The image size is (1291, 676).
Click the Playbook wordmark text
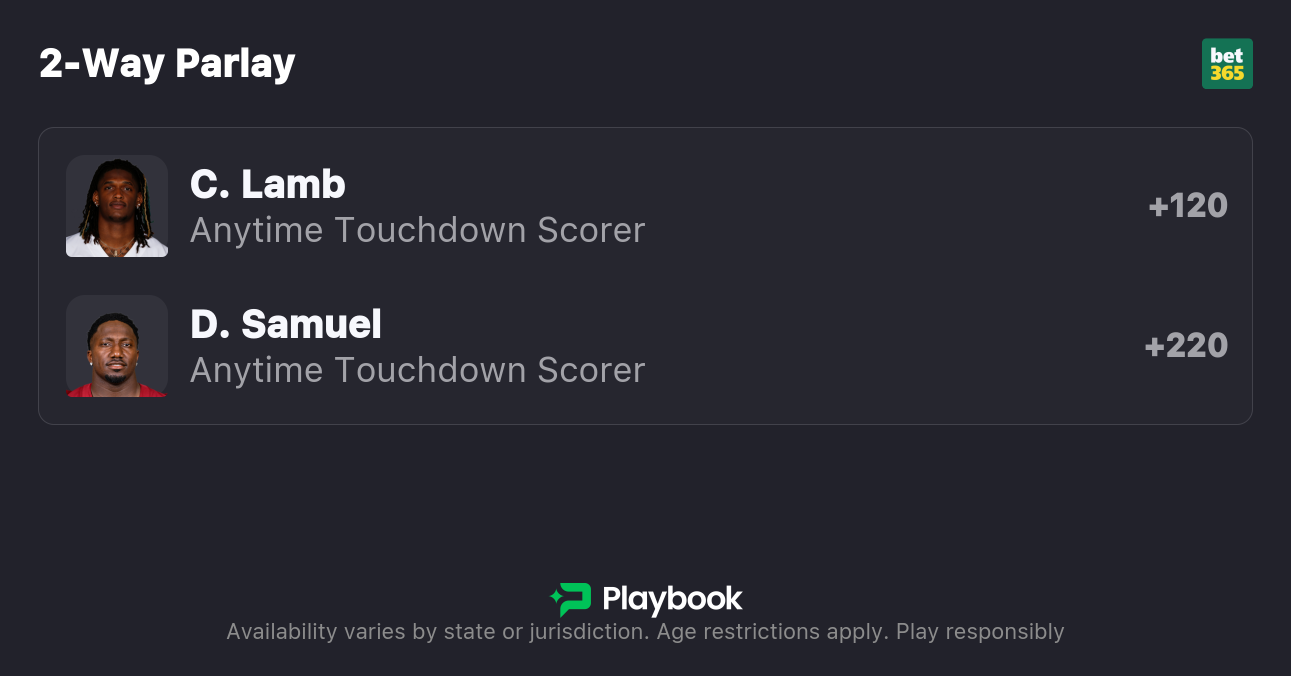672,599
